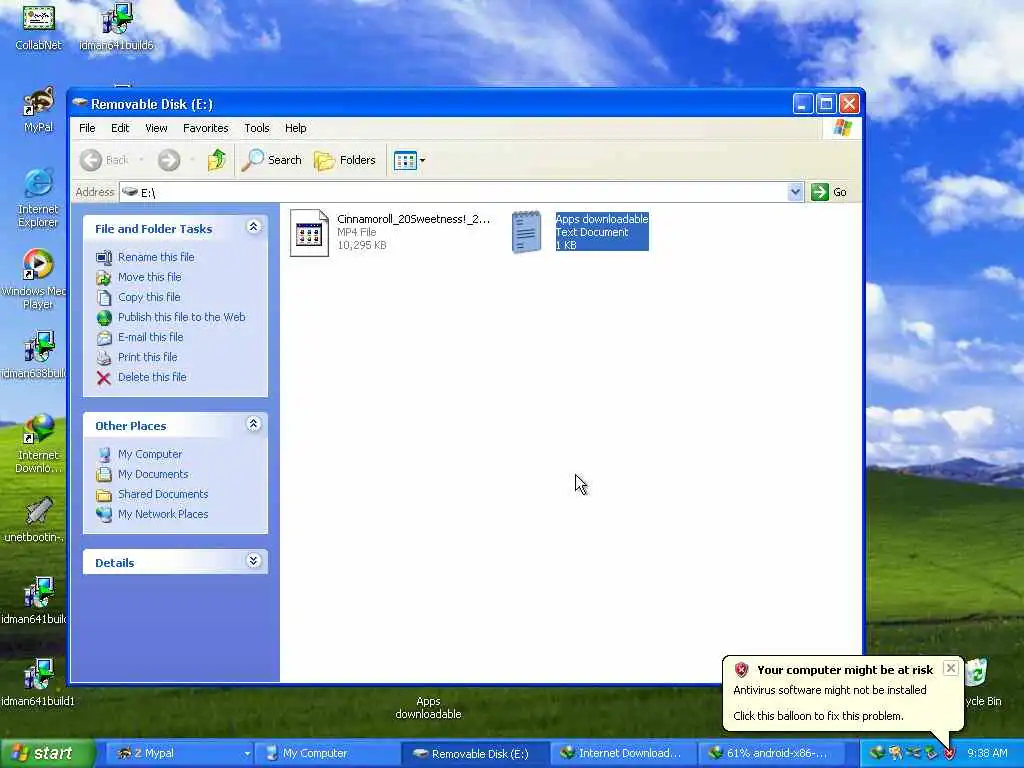The width and height of the screenshot is (1024, 768).
Task: Click the Rename file icon
Action: [x=104, y=257]
